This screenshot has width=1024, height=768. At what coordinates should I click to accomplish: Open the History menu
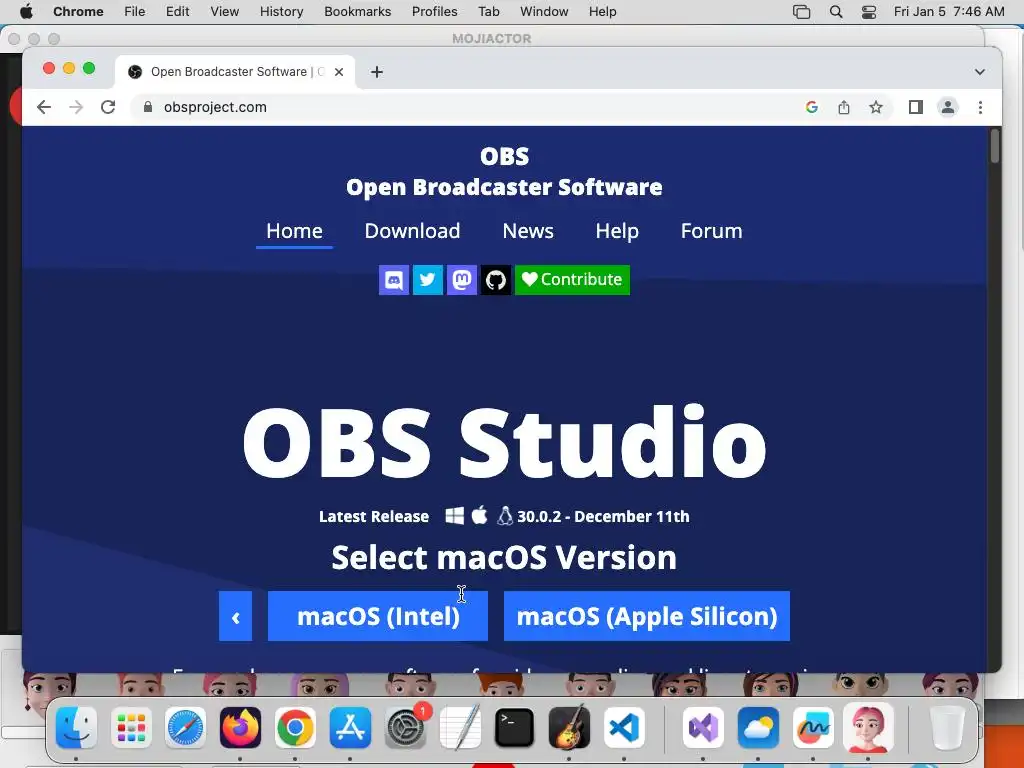click(281, 11)
